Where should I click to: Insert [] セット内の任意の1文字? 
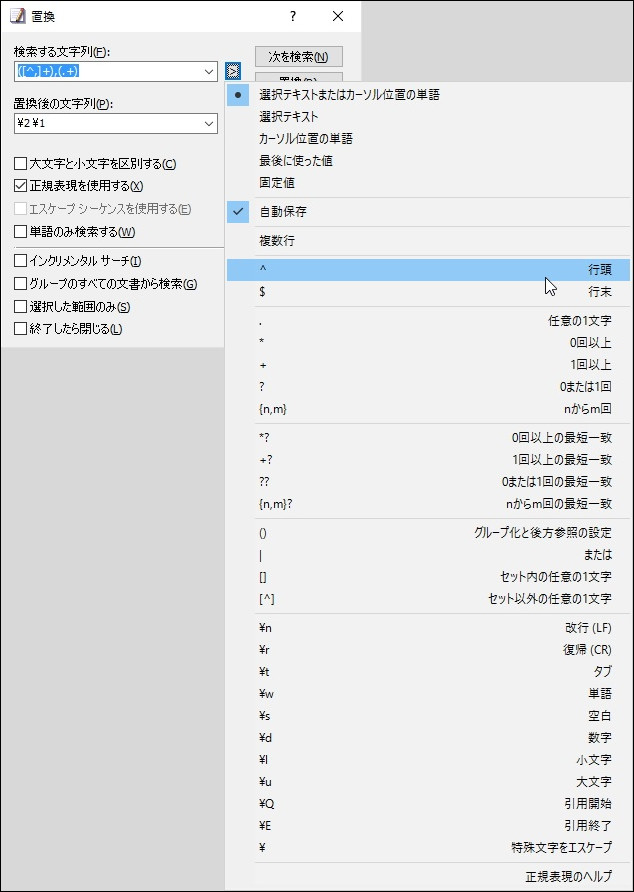tap(429, 577)
